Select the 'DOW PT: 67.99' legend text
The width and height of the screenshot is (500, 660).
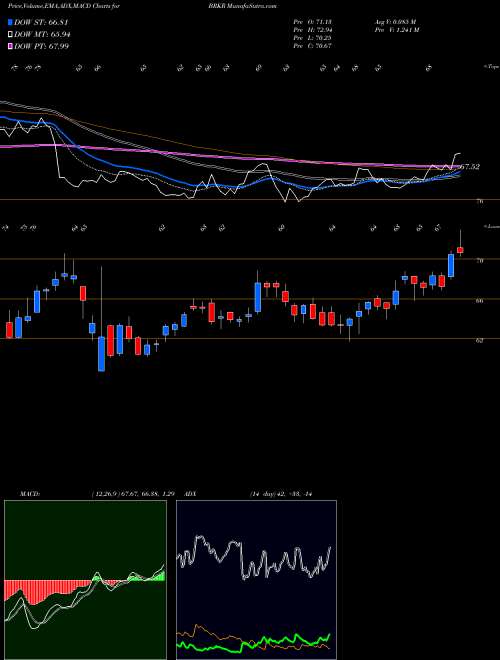click(x=41, y=46)
